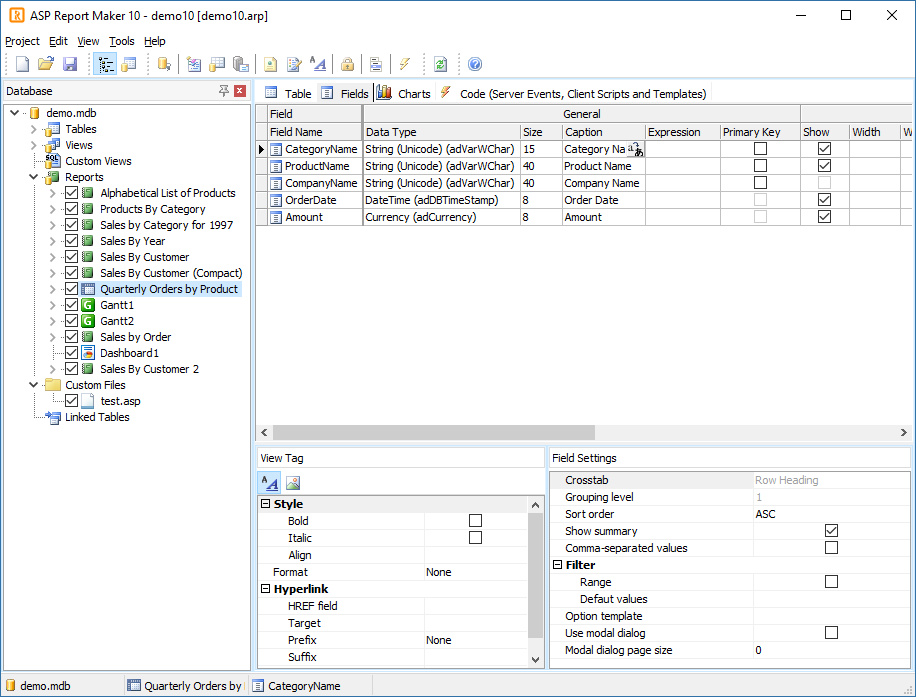Screen dimensions: 916x697
Task: Click the blue help question mark icon
Action: click(475, 64)
